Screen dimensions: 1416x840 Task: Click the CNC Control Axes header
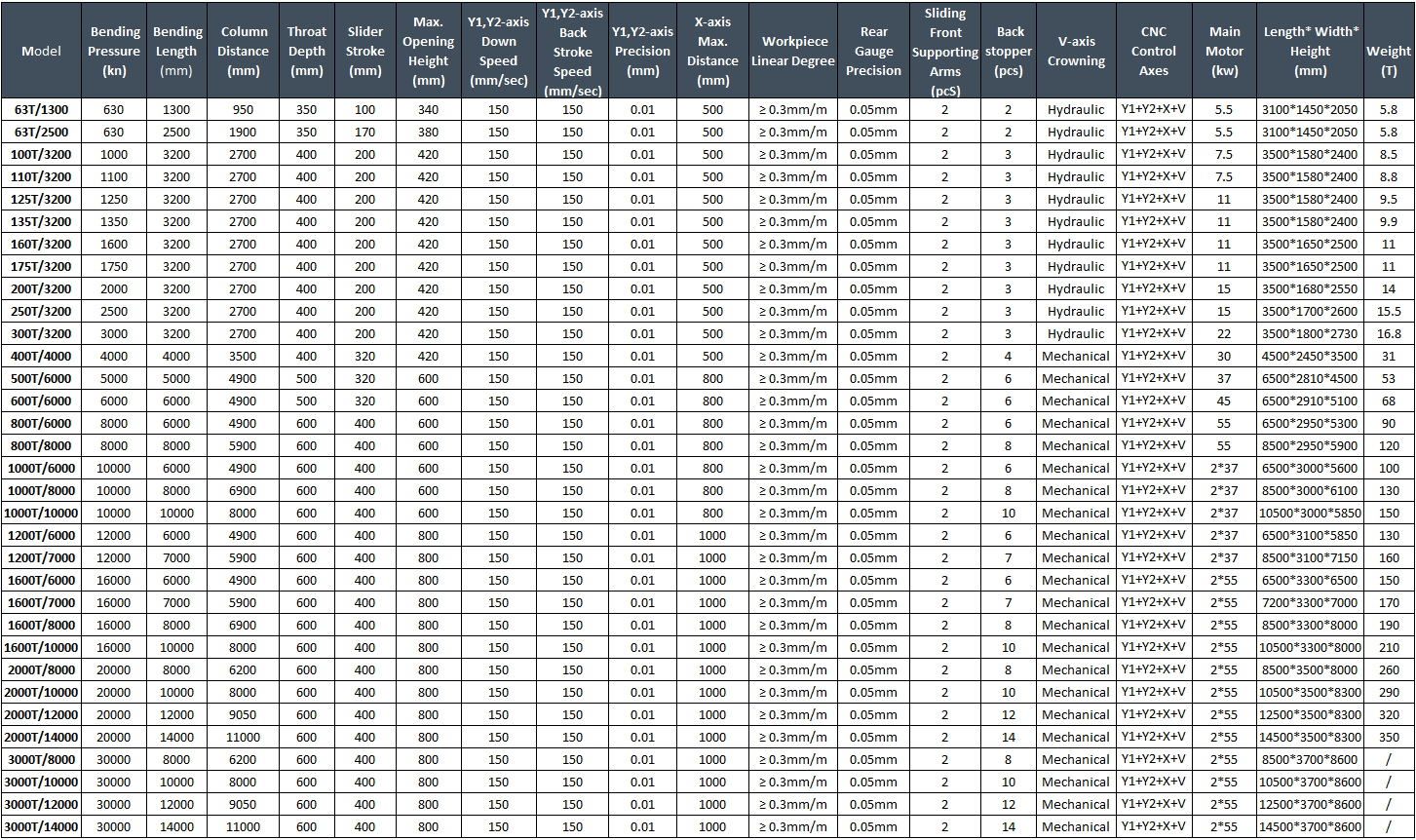(1154, 51)
